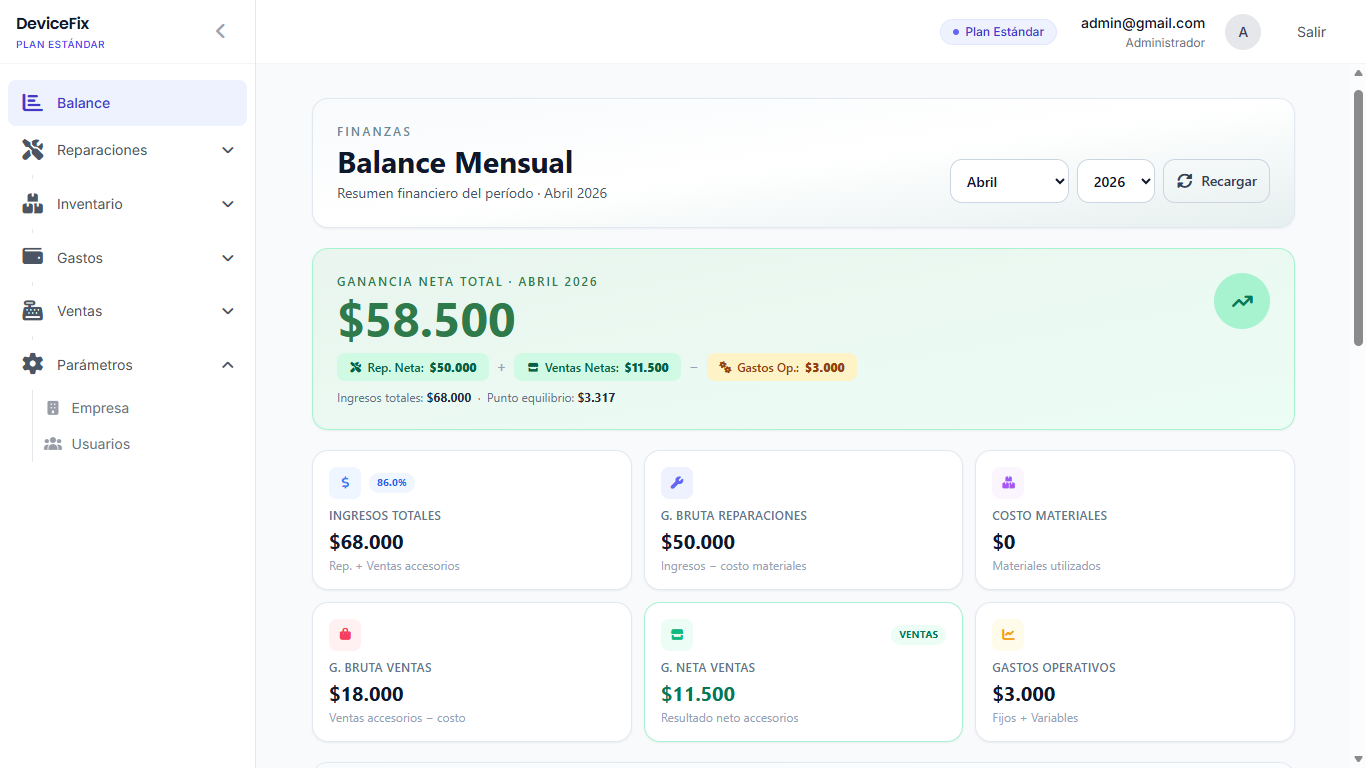Viewport: 1366px width, 768px height.
Task: Click the A avatar circle in the header
Action: coord(1243,31)
